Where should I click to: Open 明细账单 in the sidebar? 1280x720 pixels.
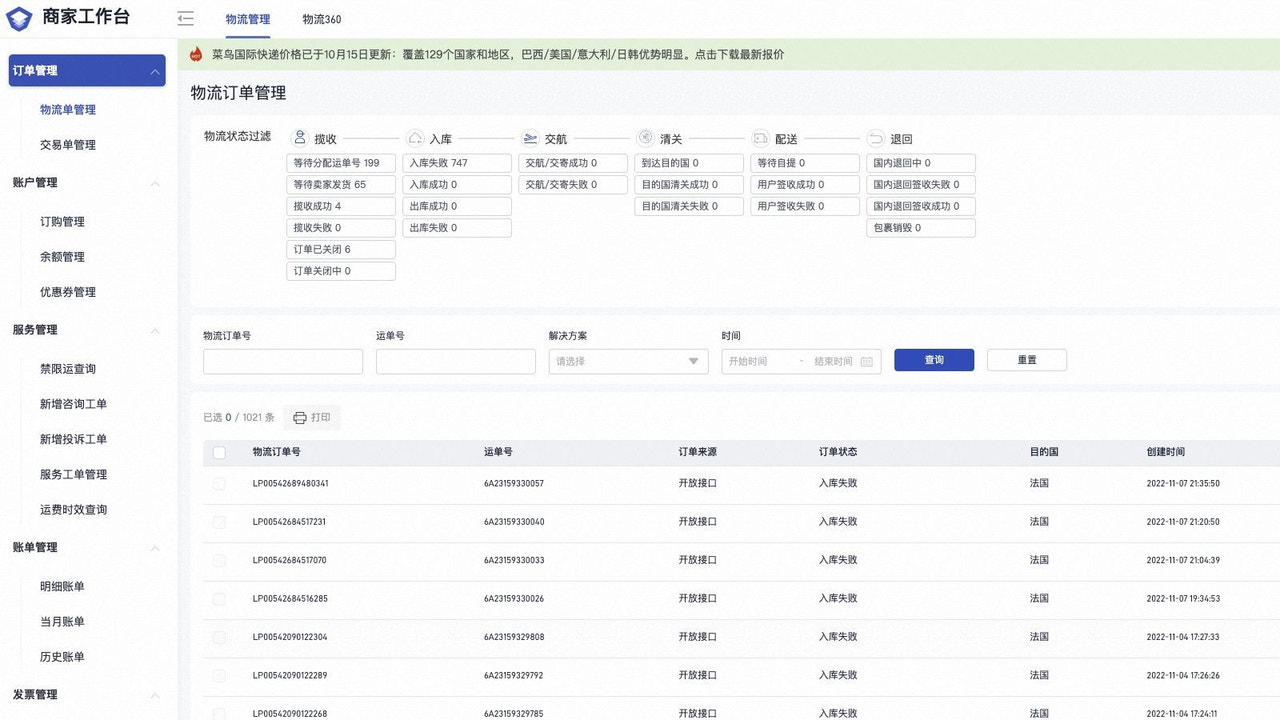tap(62, 586)
